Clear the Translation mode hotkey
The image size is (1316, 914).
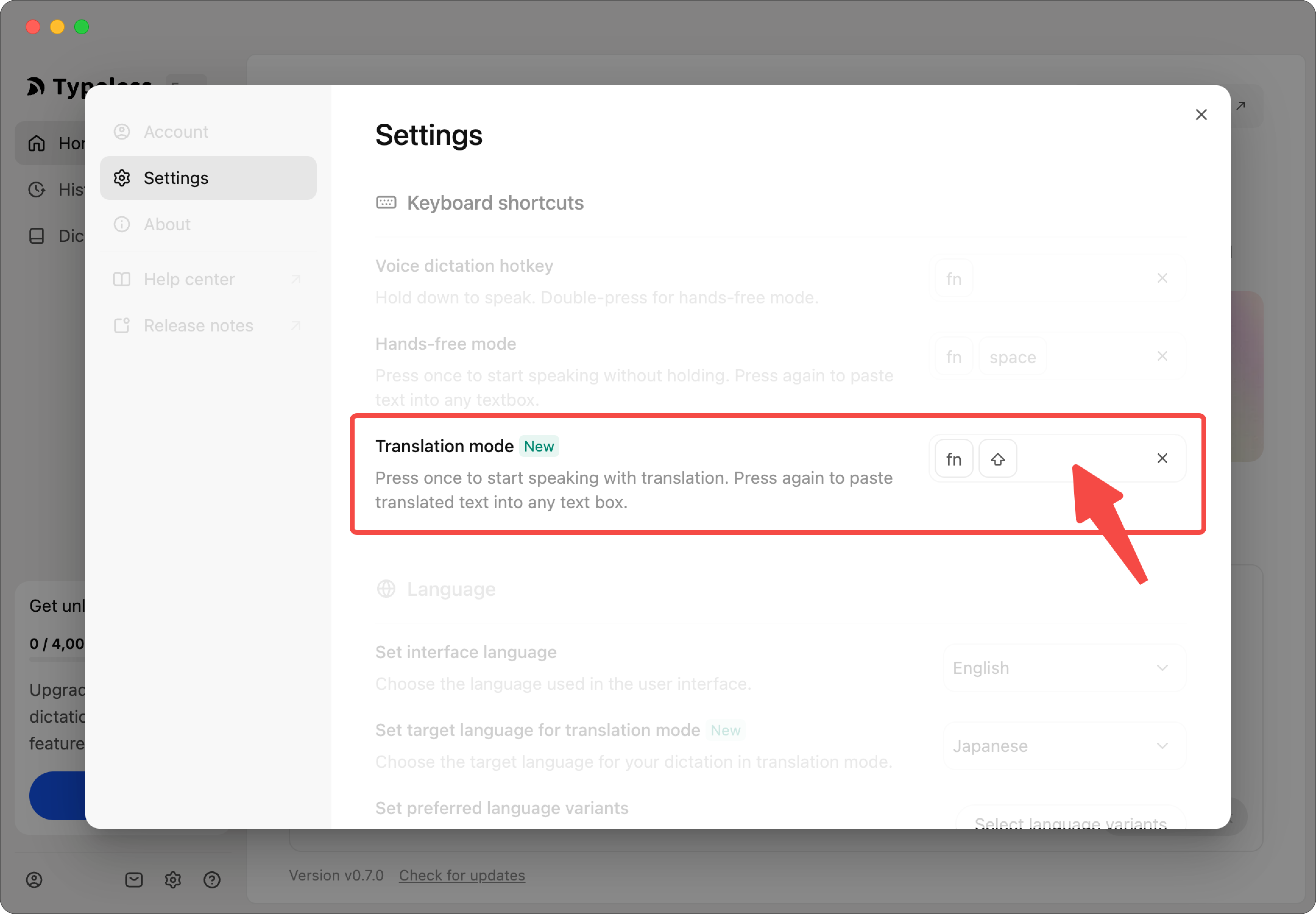click(1162, 458)
